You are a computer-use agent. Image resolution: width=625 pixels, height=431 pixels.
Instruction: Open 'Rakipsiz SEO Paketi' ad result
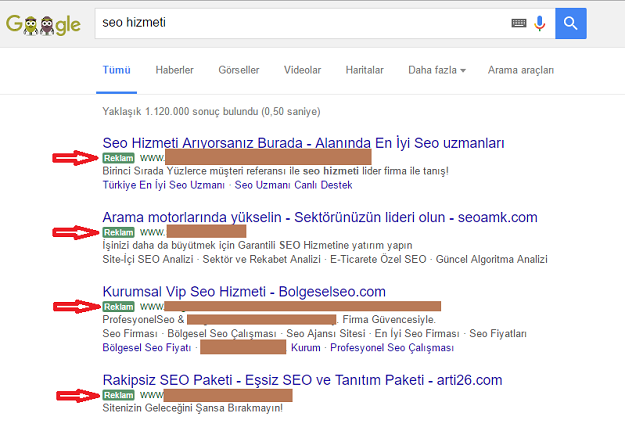tap(302, 380)
